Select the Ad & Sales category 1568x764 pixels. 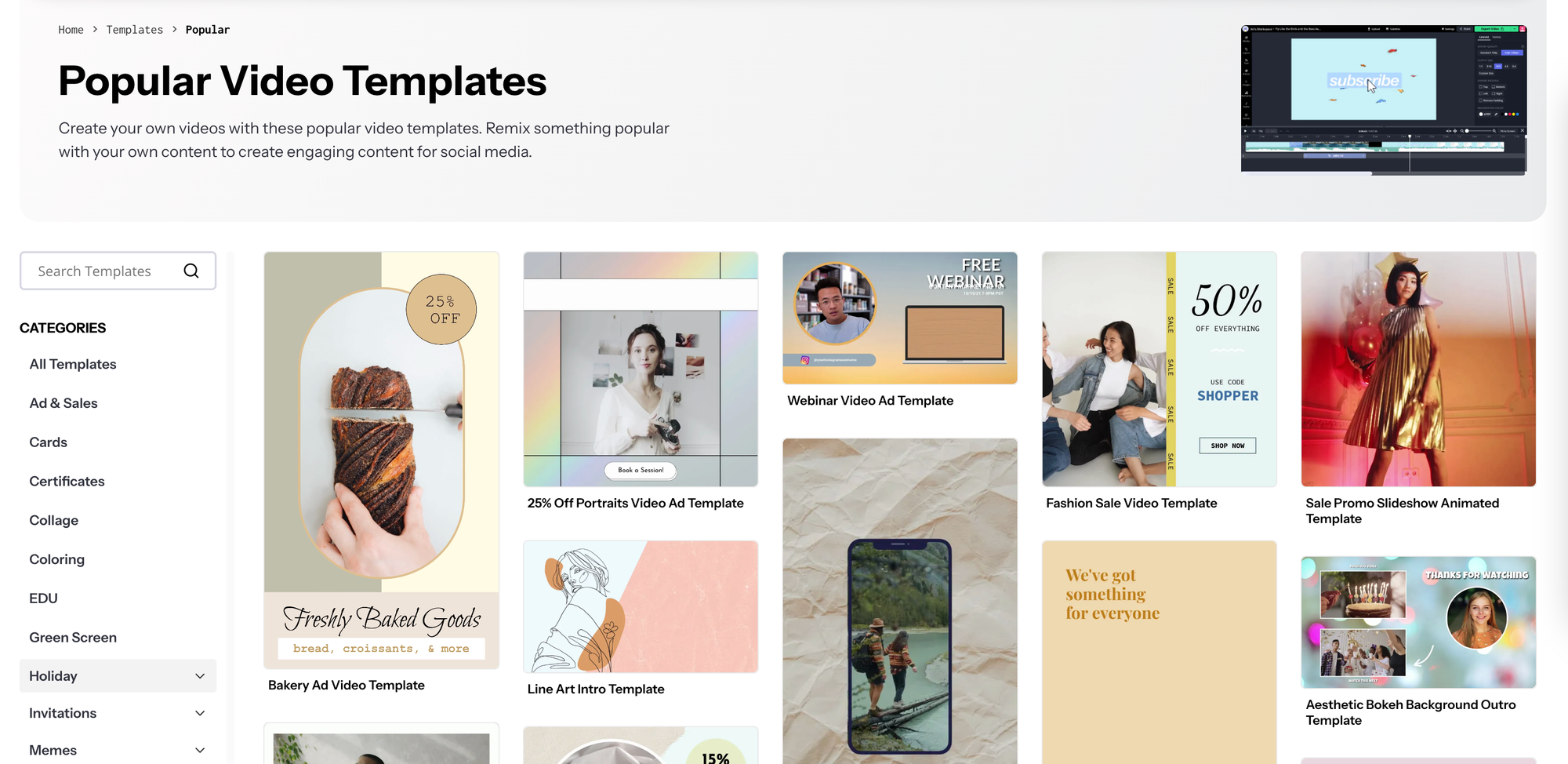point(64,403)
